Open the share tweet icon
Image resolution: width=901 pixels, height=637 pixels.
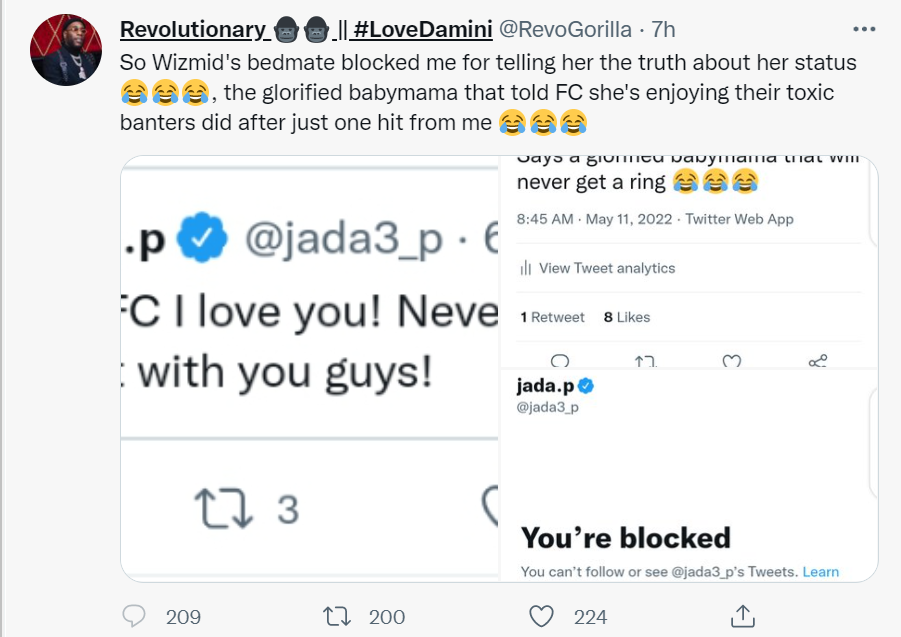(x=743, y=615)
